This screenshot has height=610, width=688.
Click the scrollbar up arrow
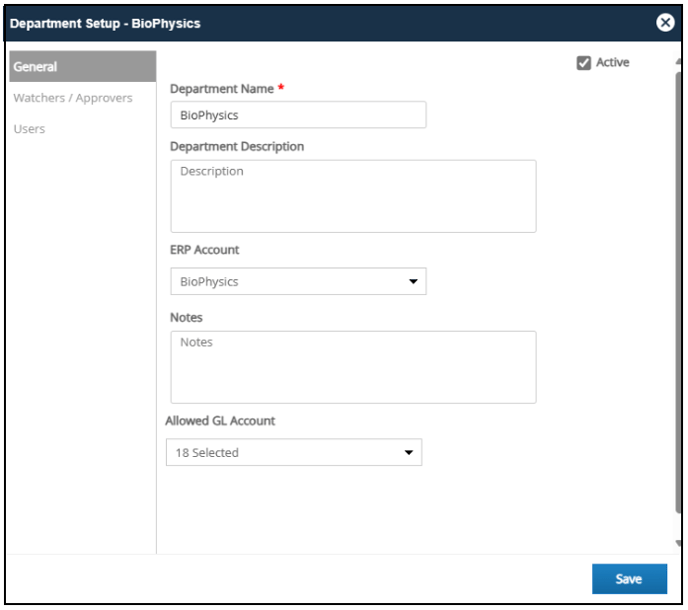coord(678,62)
